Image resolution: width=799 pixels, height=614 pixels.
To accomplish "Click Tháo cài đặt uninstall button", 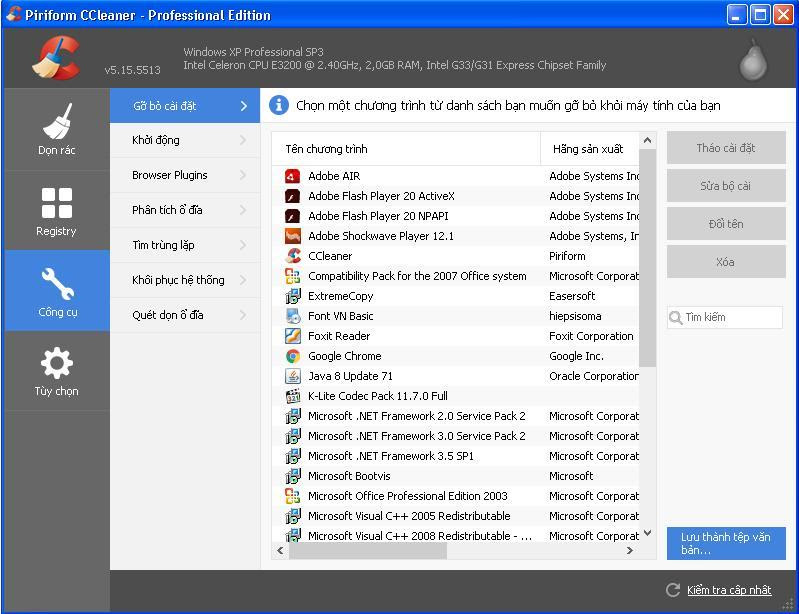I will (726, 148).
